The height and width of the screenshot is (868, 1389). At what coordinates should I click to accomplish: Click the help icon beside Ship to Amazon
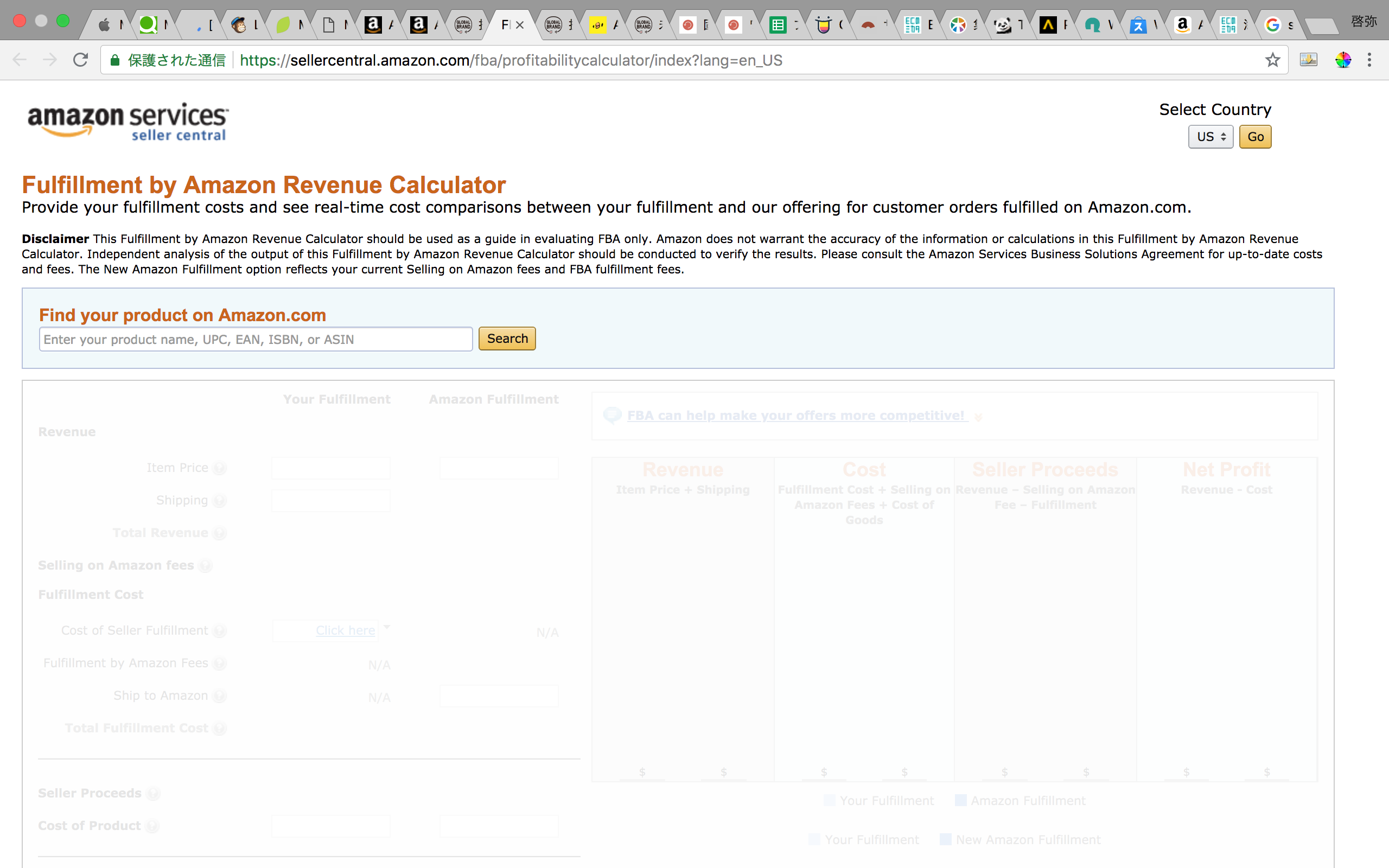click(x=219, y=697)
